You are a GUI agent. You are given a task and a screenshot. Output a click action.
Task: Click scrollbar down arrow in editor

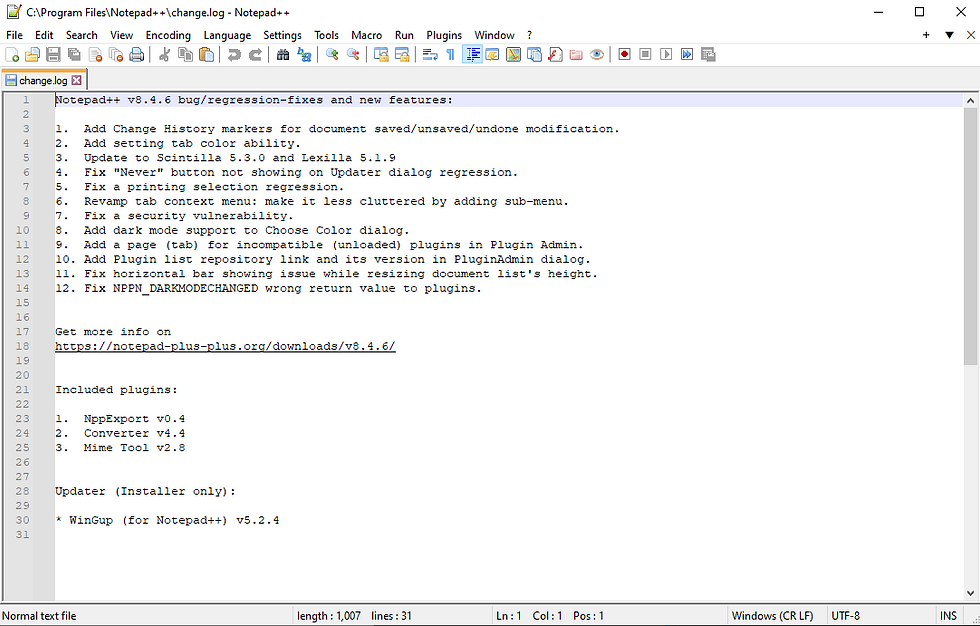point(971,594)
